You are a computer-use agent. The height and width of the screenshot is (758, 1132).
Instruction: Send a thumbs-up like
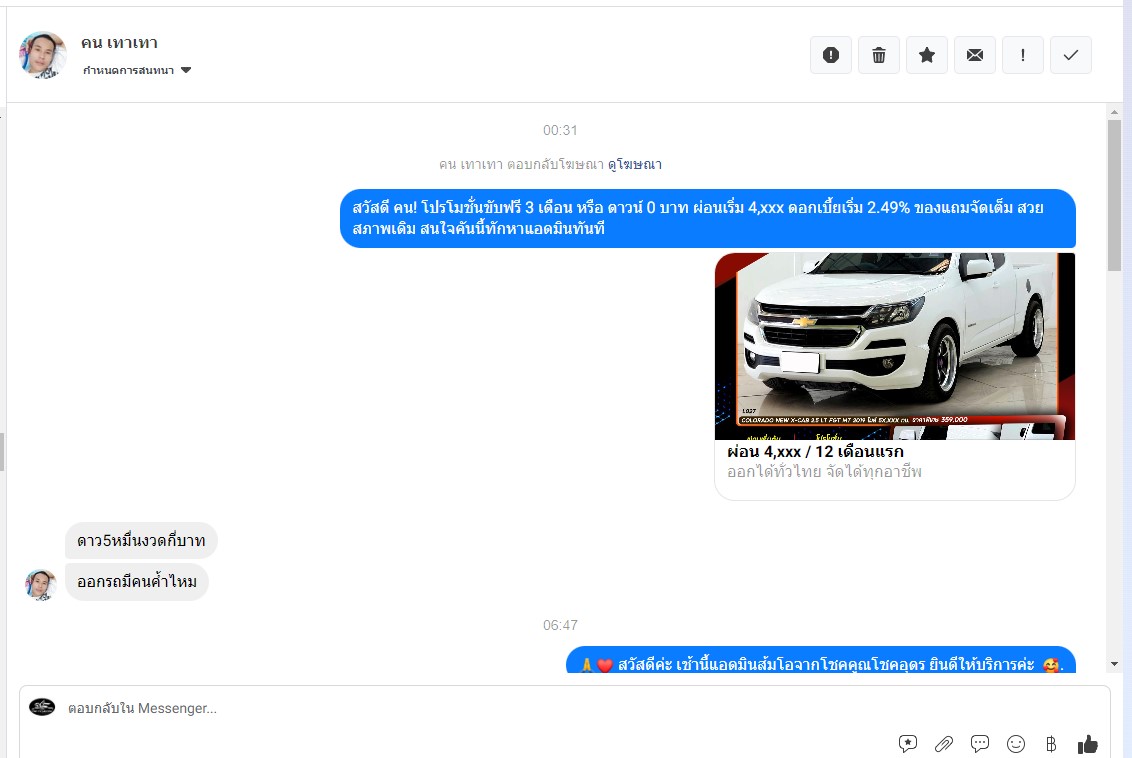(1087, 743)
